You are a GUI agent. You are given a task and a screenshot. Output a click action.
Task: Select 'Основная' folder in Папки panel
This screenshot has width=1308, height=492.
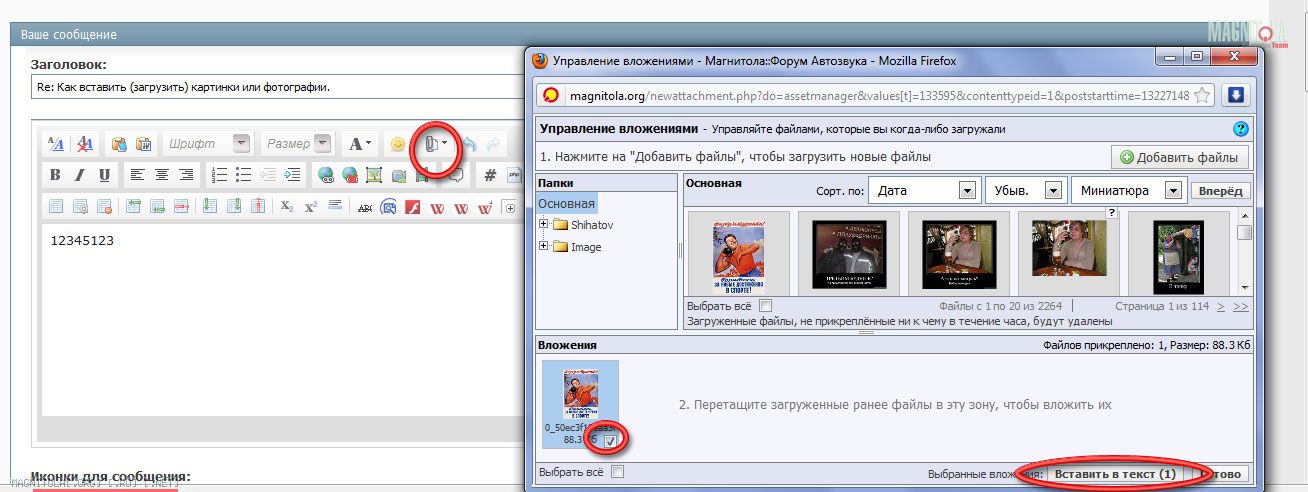tap(566, 203)
